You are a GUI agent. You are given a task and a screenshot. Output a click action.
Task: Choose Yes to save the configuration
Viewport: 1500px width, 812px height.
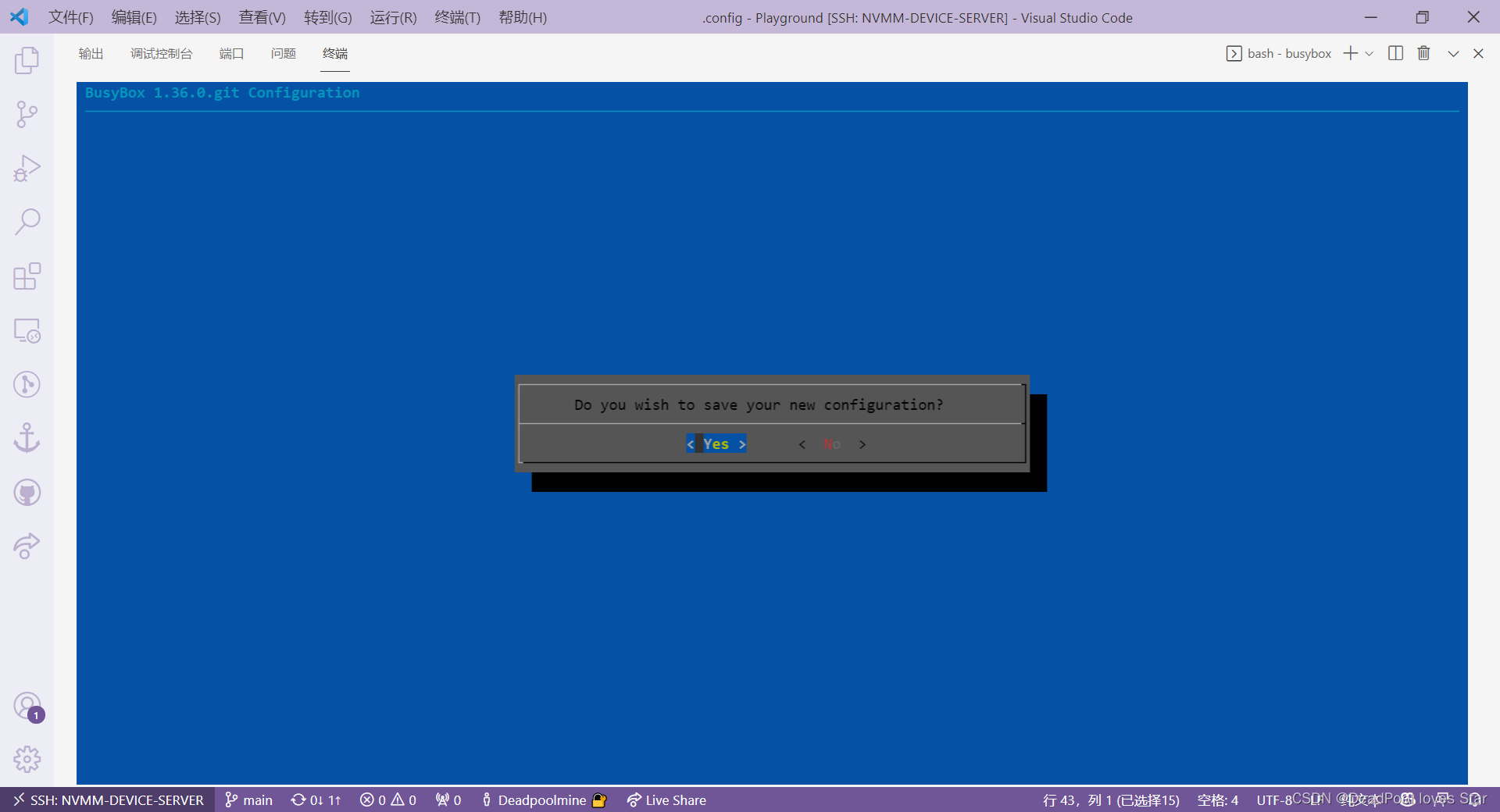tap(716, 443)
